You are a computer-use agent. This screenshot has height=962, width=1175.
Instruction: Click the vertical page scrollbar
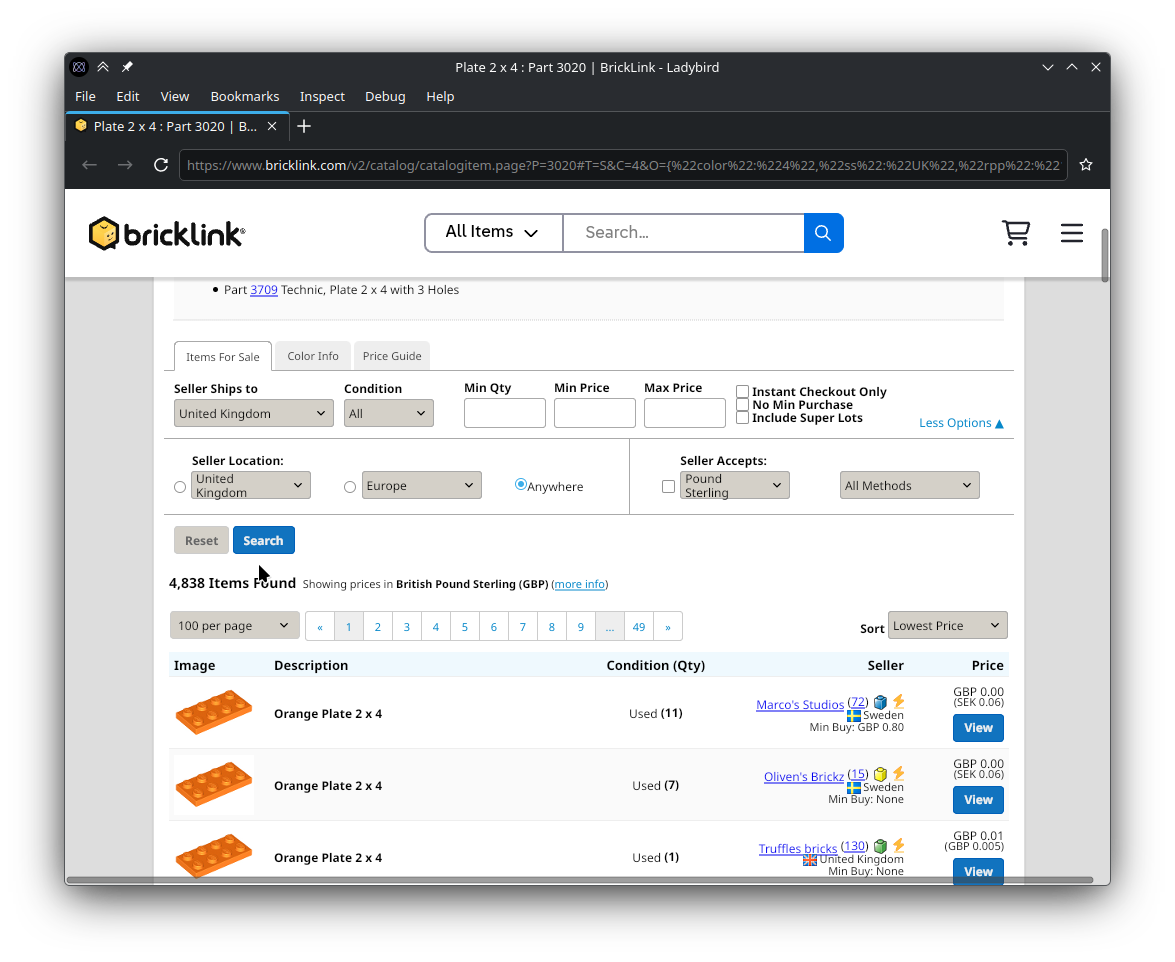(1105, 255)
